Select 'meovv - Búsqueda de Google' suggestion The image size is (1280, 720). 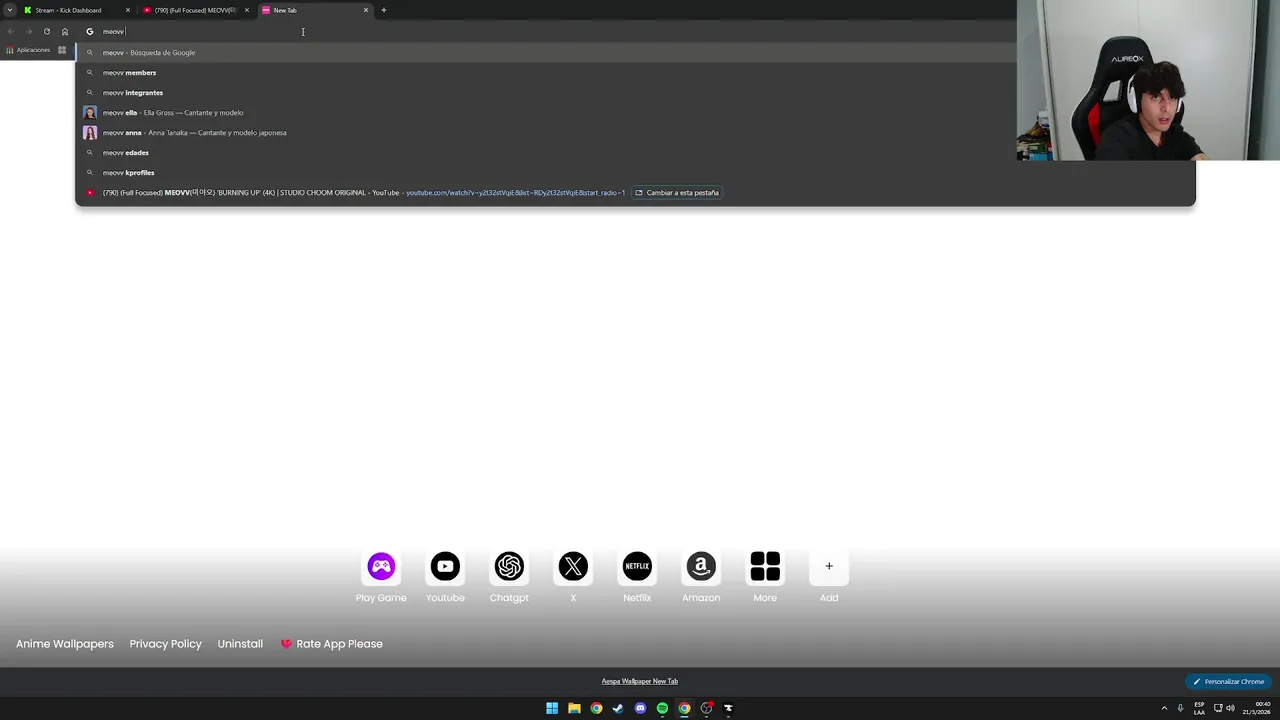tap(635, 52)
